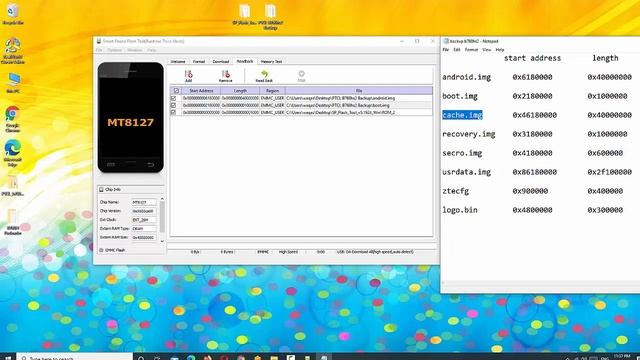Open Notepad Help menu
Image resolution: width=640 pixels, height=360 pixels.
click(500, 50)
